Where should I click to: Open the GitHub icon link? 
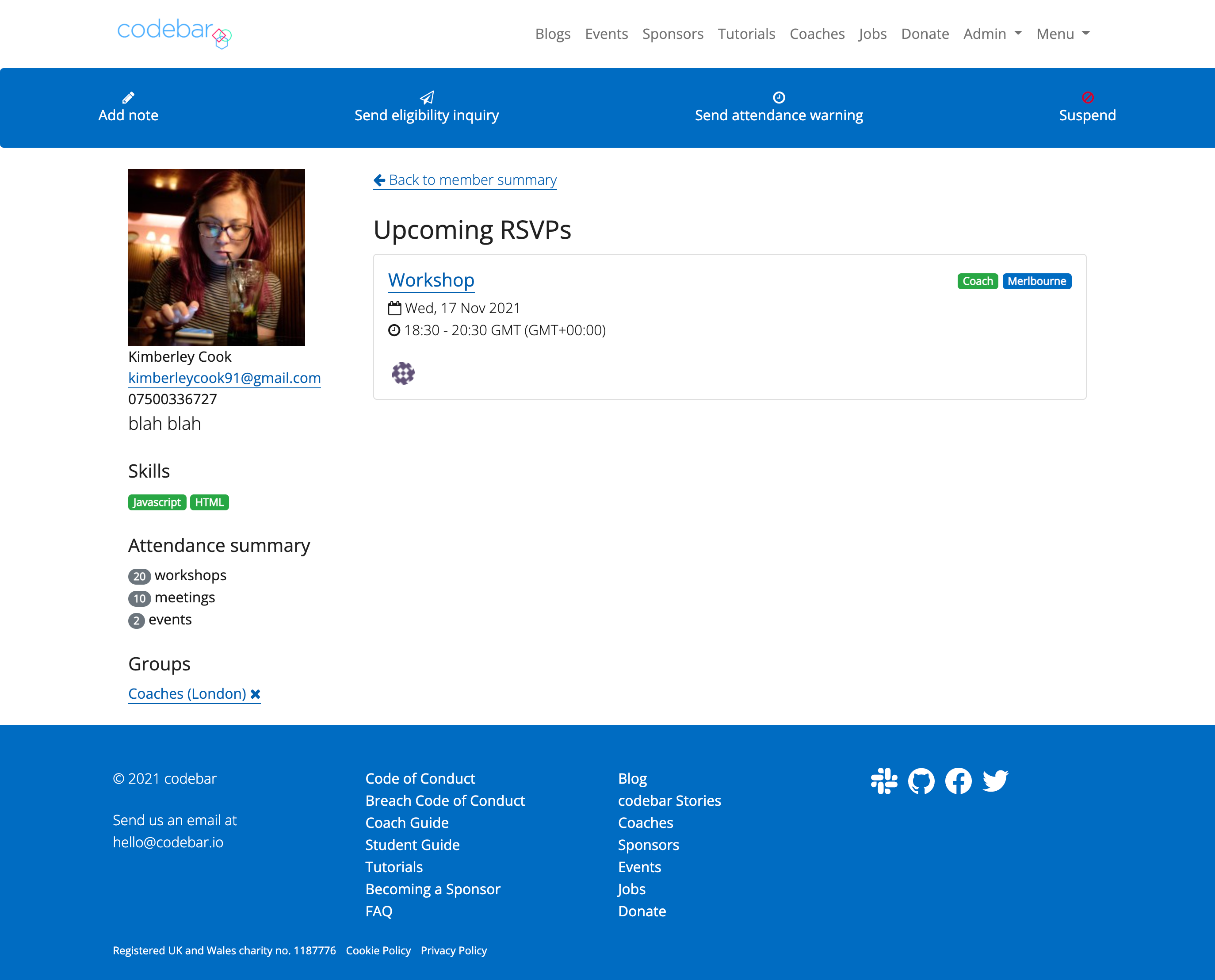pos(921,781)
